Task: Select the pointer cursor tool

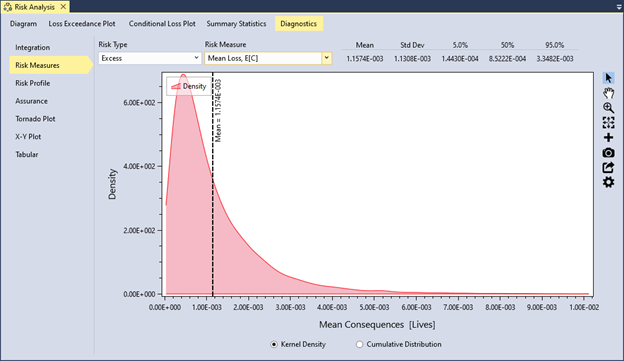Action: click(x=608, y=78)
